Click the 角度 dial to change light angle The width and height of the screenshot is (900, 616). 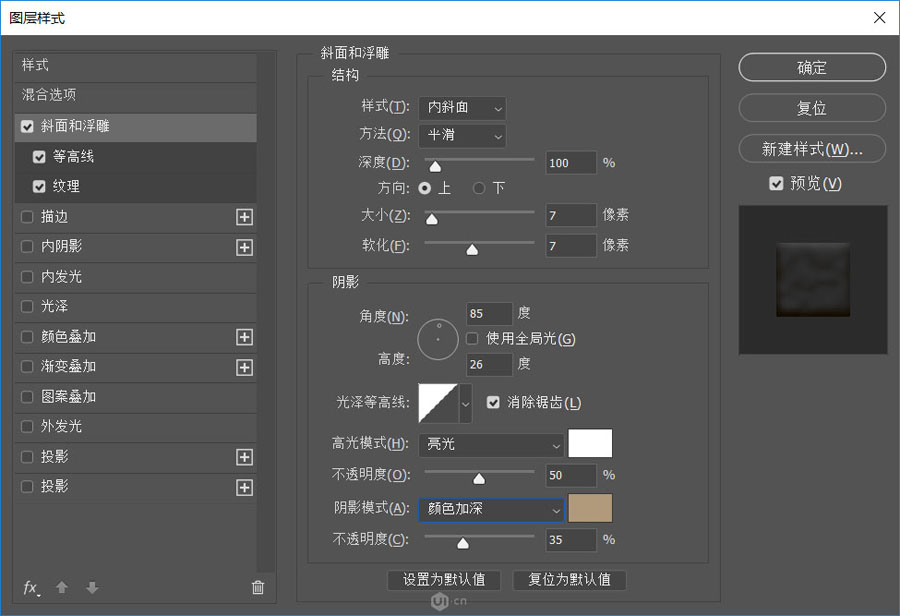437,339
